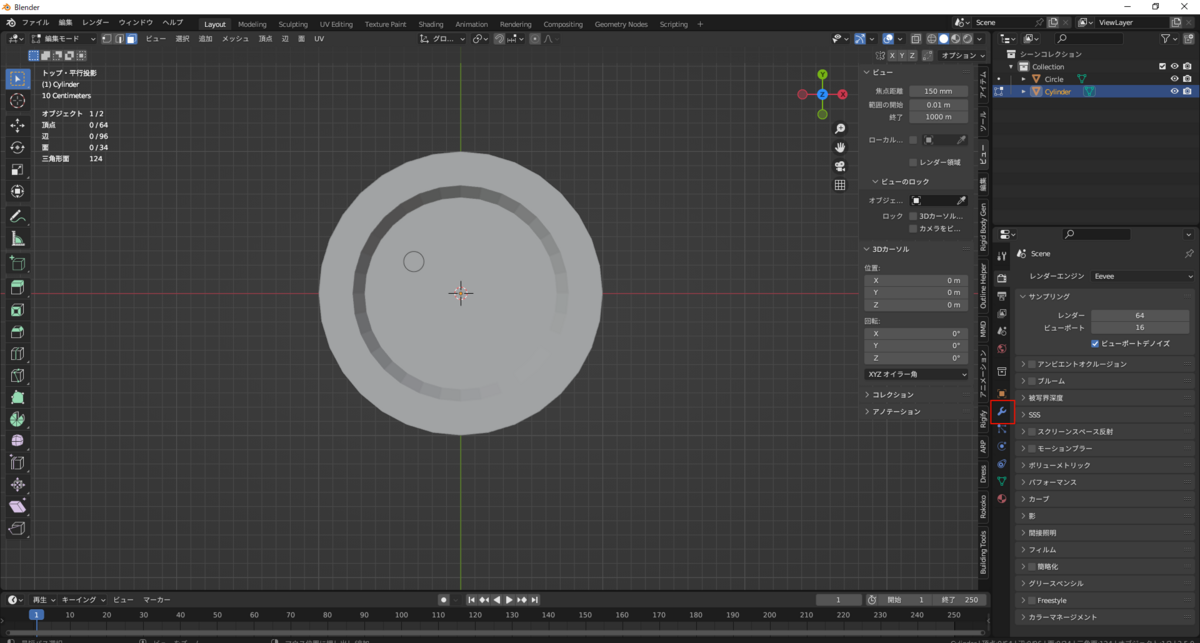The width and height of the screenshot is (1200, 643).
Task: Pick the Transform tool
Action: (17, 191)
